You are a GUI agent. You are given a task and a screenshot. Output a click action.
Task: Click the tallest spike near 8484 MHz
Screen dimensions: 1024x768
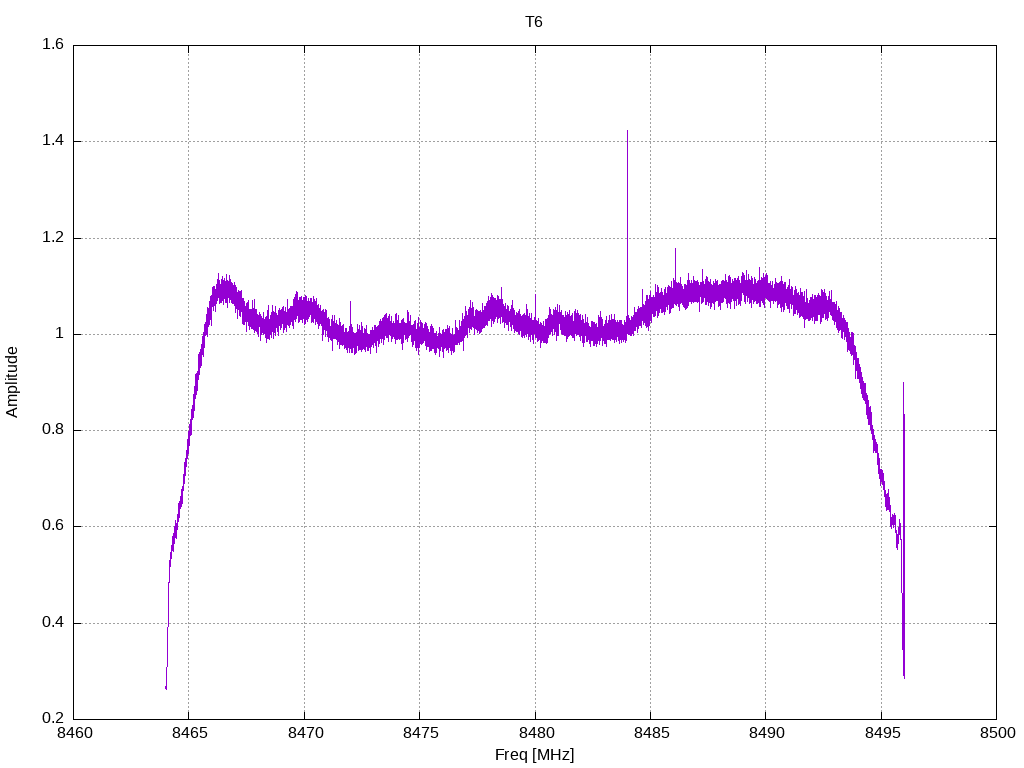tap(628, 222)
